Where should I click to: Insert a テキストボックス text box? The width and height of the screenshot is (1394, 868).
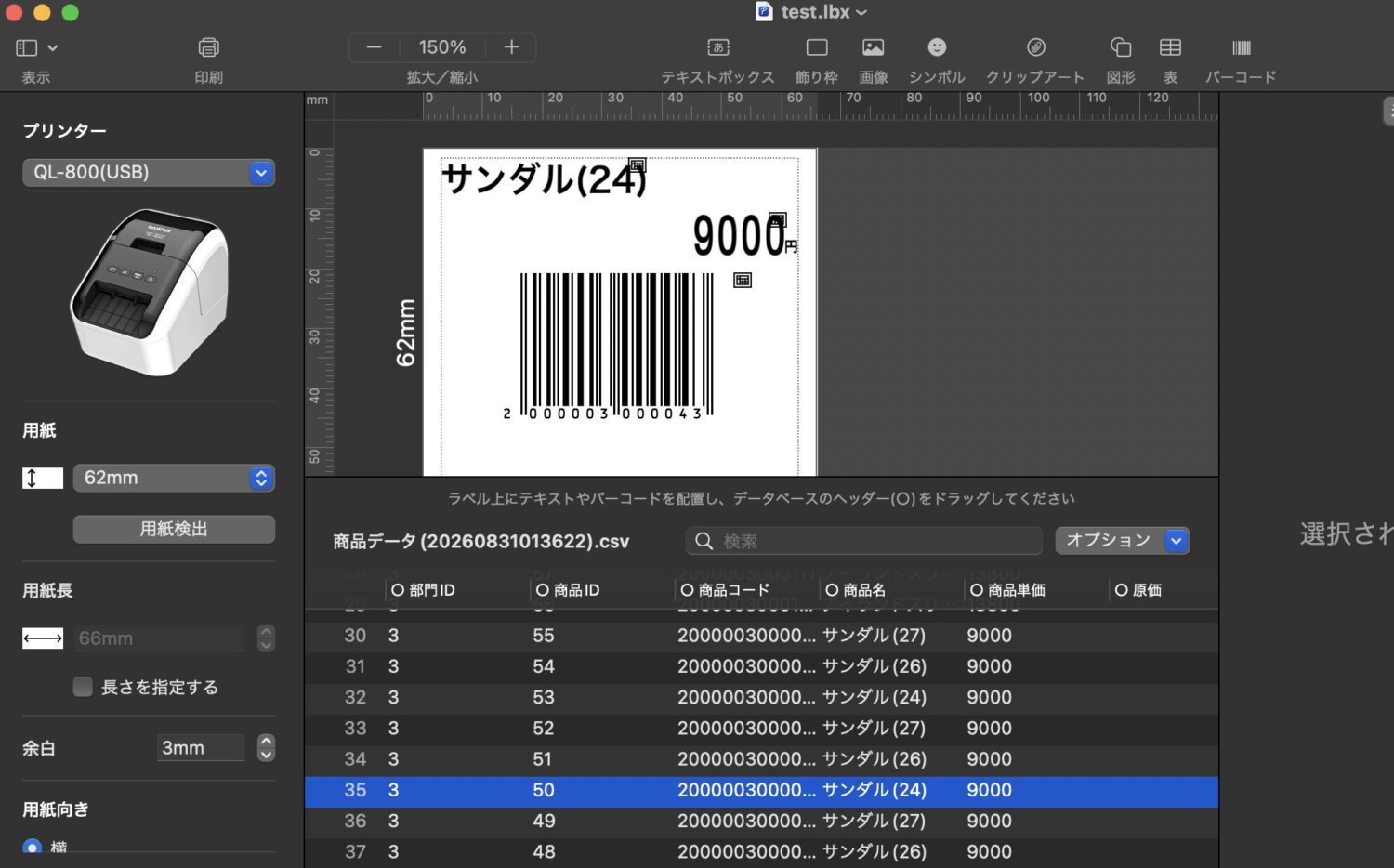[717, 47]
